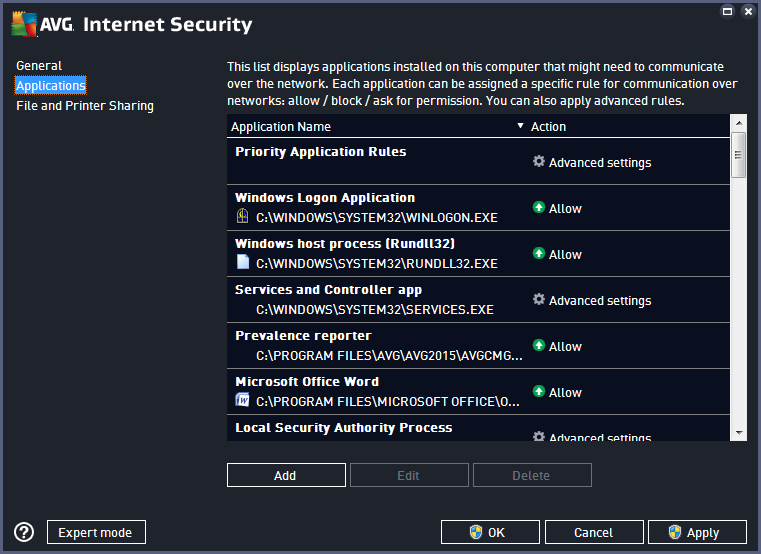761x554 pixels.
Task: Select Windows host process (Rundll32) title
Action: point(345,243)
